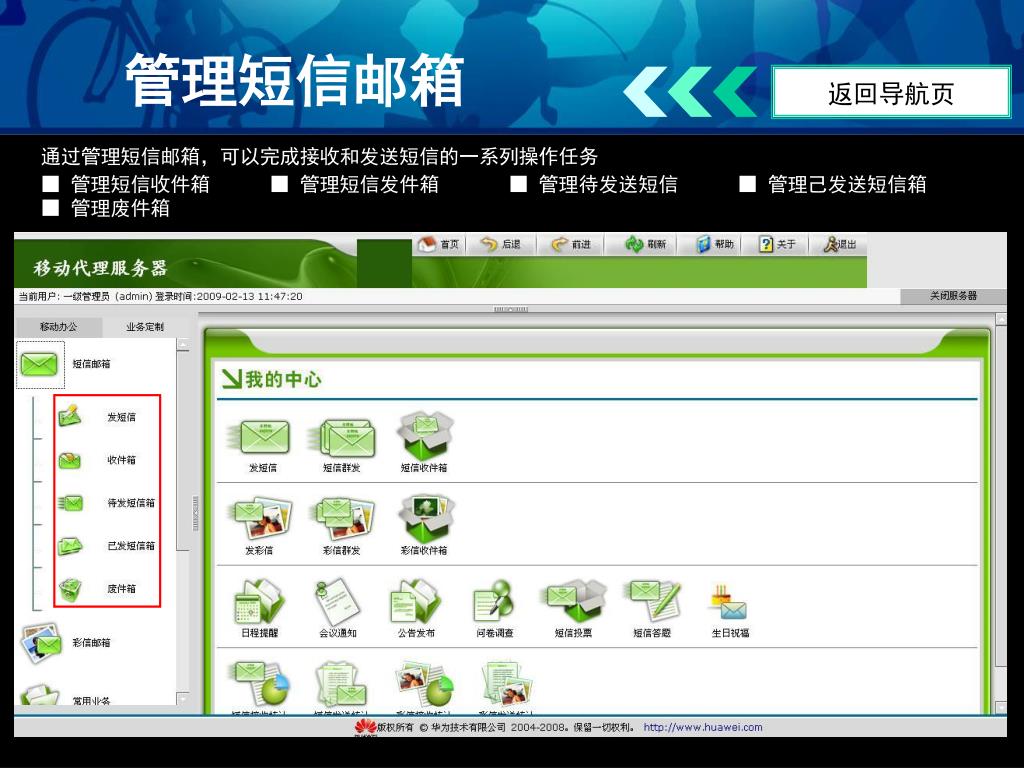This screenshot has height=768, width=1024.
Task: Select 常用业务 in the sidebar
Action: pyautogui.click(x=65, y=696)
